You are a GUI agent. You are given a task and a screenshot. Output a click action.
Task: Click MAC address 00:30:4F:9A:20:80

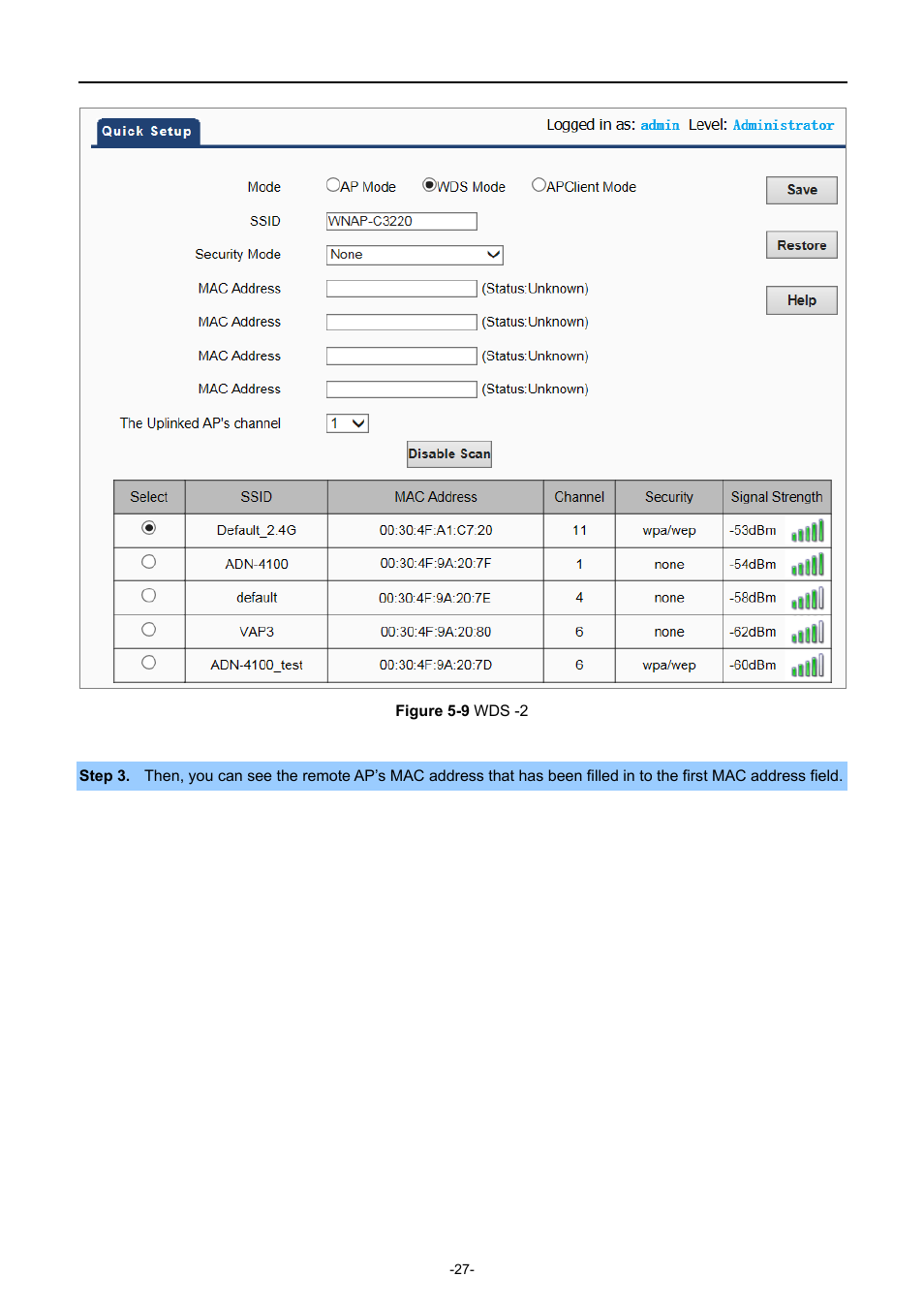(436, 632)
